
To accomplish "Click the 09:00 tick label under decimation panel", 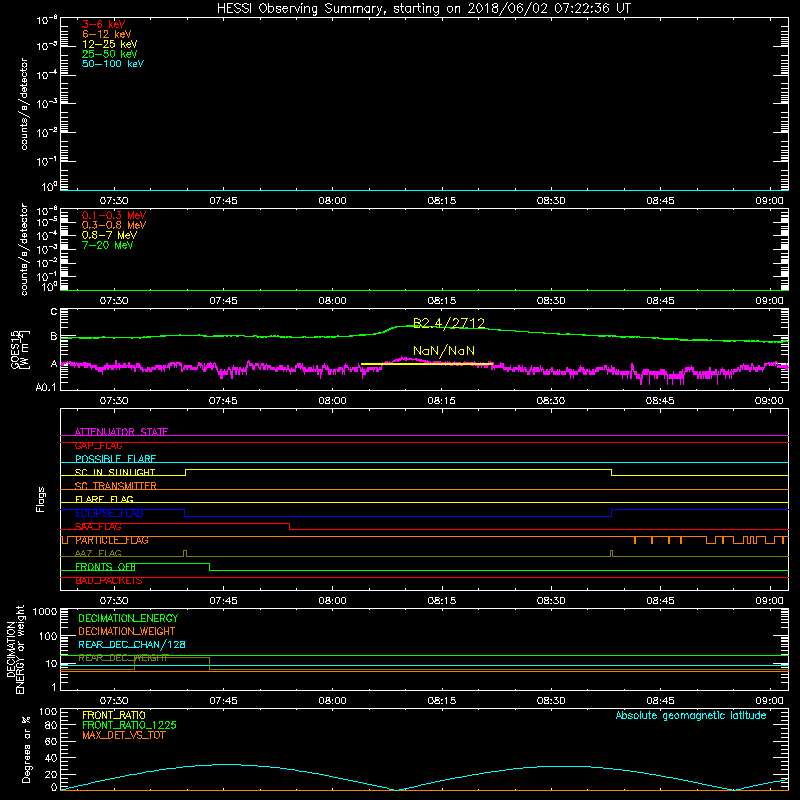I will click(769, 701).
